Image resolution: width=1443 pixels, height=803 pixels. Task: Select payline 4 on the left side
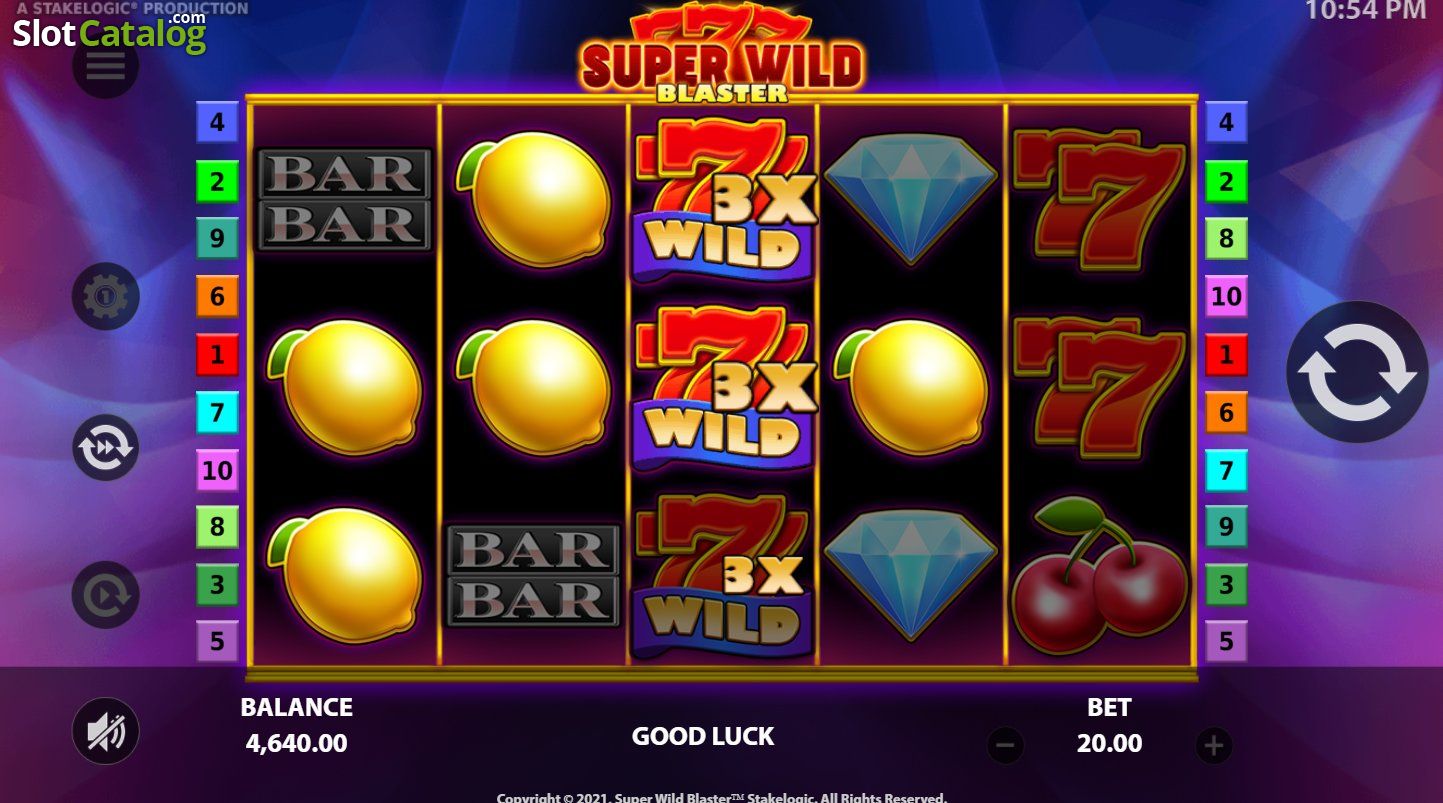[217, 124]
